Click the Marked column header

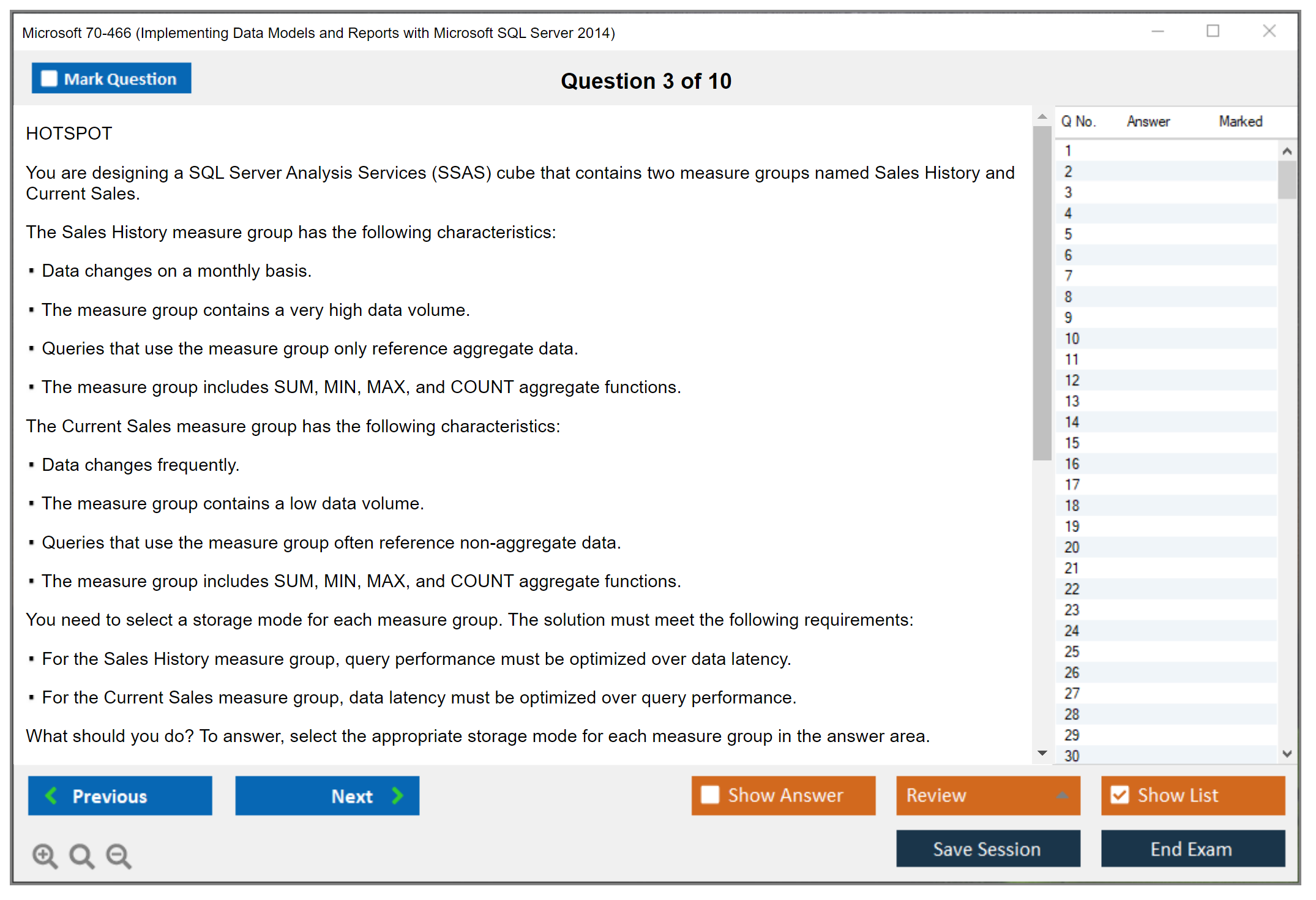click(1240, 121)
